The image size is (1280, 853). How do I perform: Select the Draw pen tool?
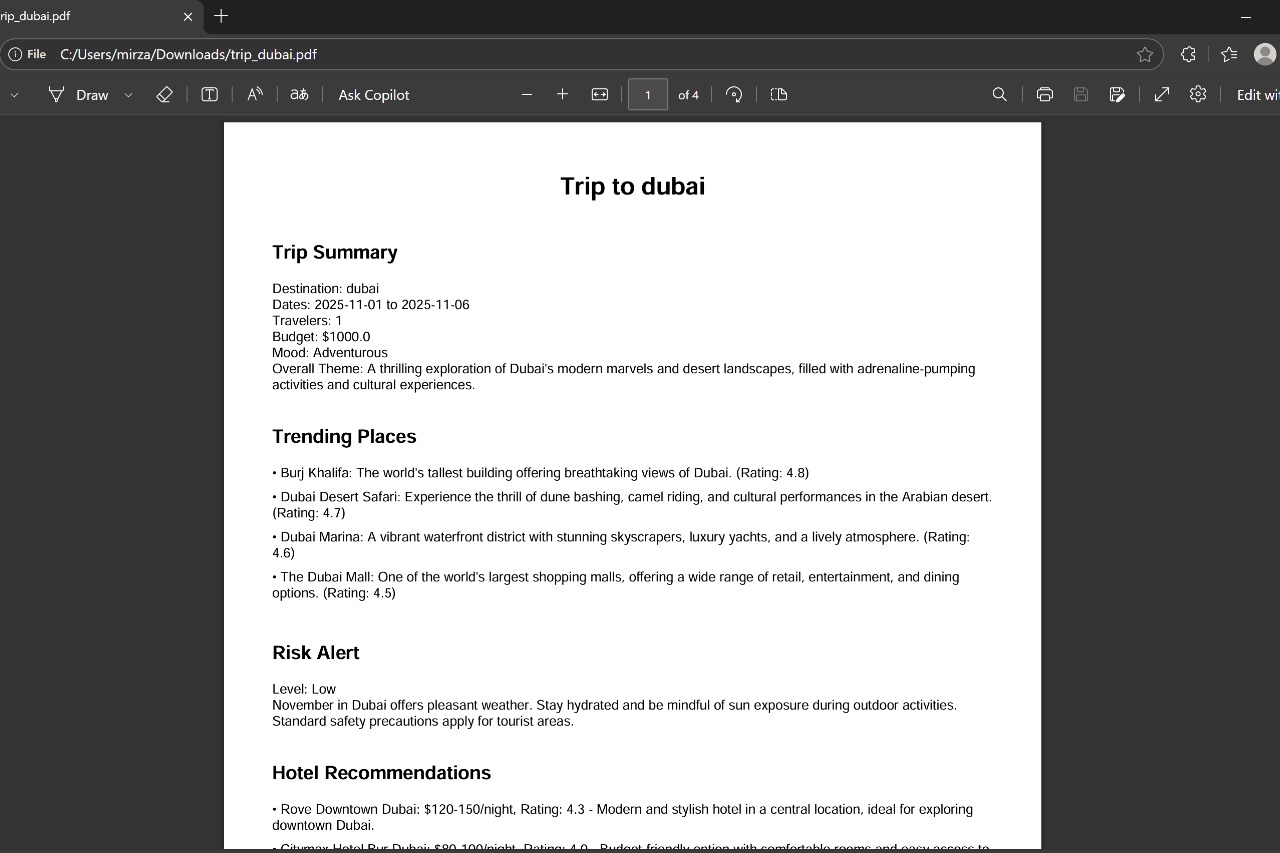[x=78, y=95]
